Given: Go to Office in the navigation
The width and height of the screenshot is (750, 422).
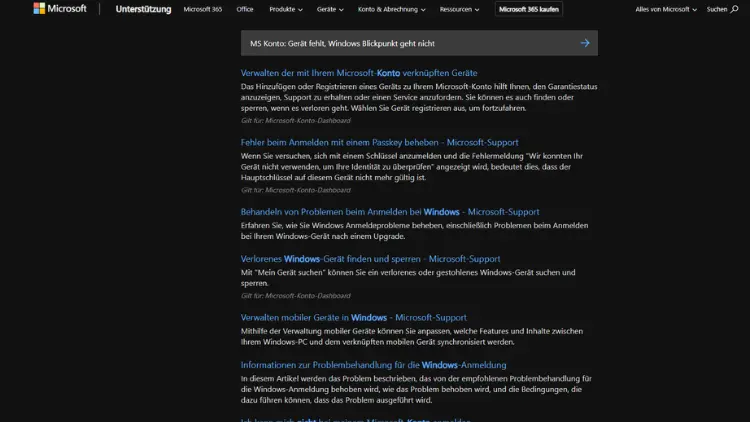Looking at the screenshot, I should click(x=245, y=9).
